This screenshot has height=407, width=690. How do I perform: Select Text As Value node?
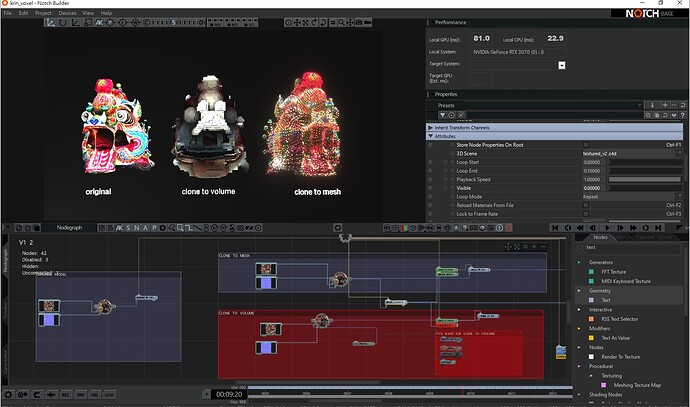pos(615,338)
